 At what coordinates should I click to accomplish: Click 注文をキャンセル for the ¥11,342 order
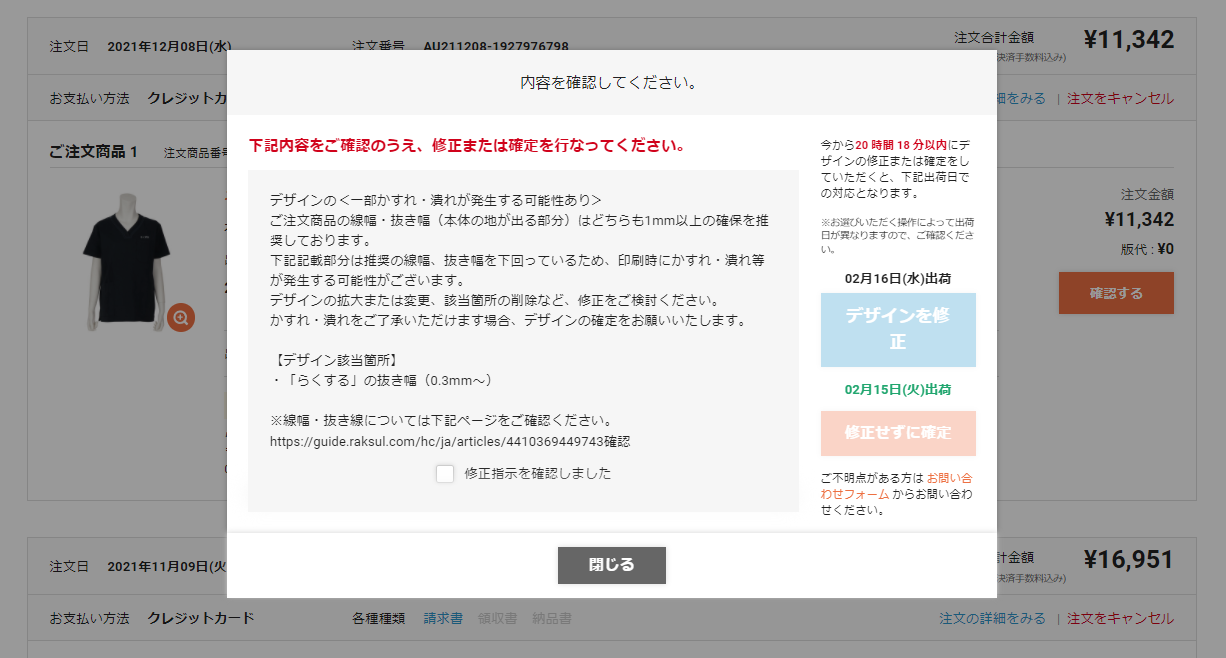click(1120, 98)
